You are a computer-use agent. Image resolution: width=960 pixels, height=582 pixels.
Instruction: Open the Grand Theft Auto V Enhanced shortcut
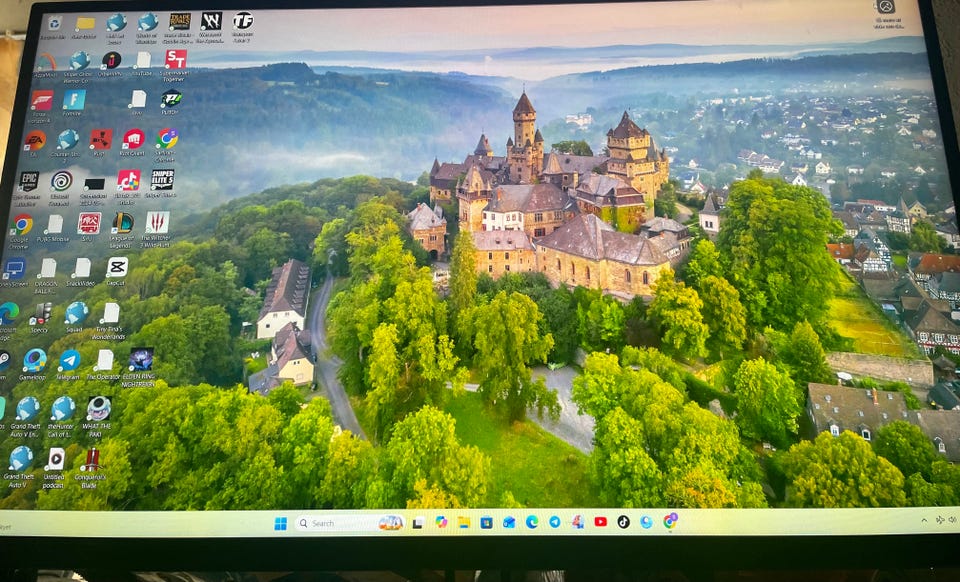[27, 409]
